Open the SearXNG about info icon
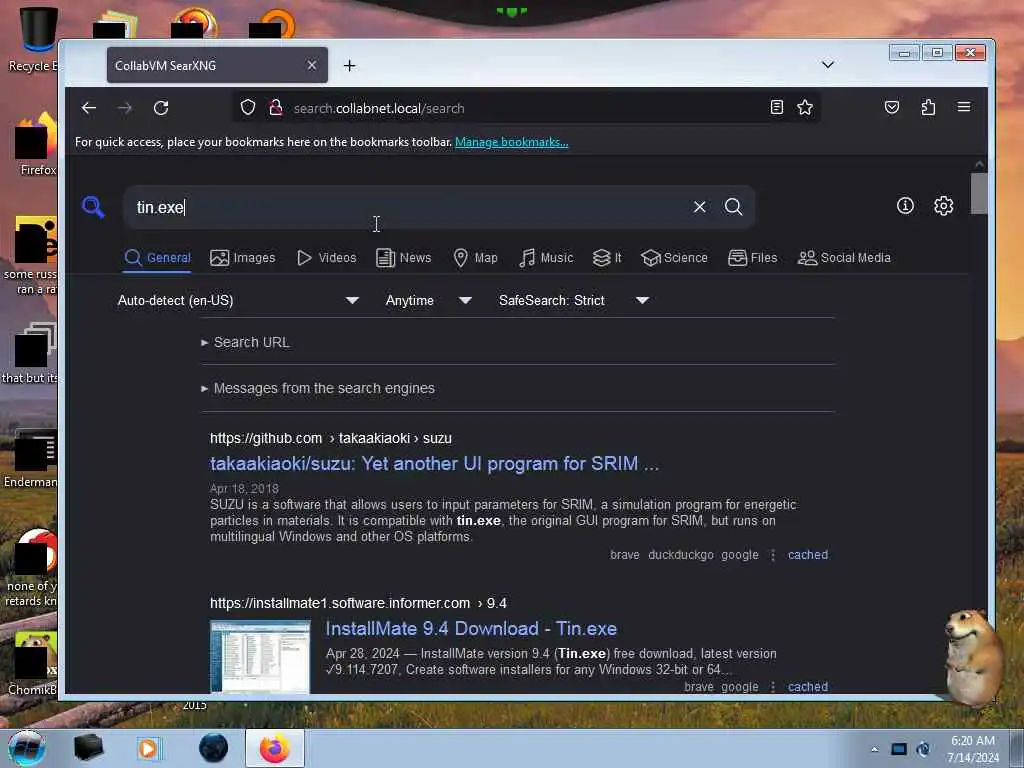The image size is (1024, 768). click(905, 206)
